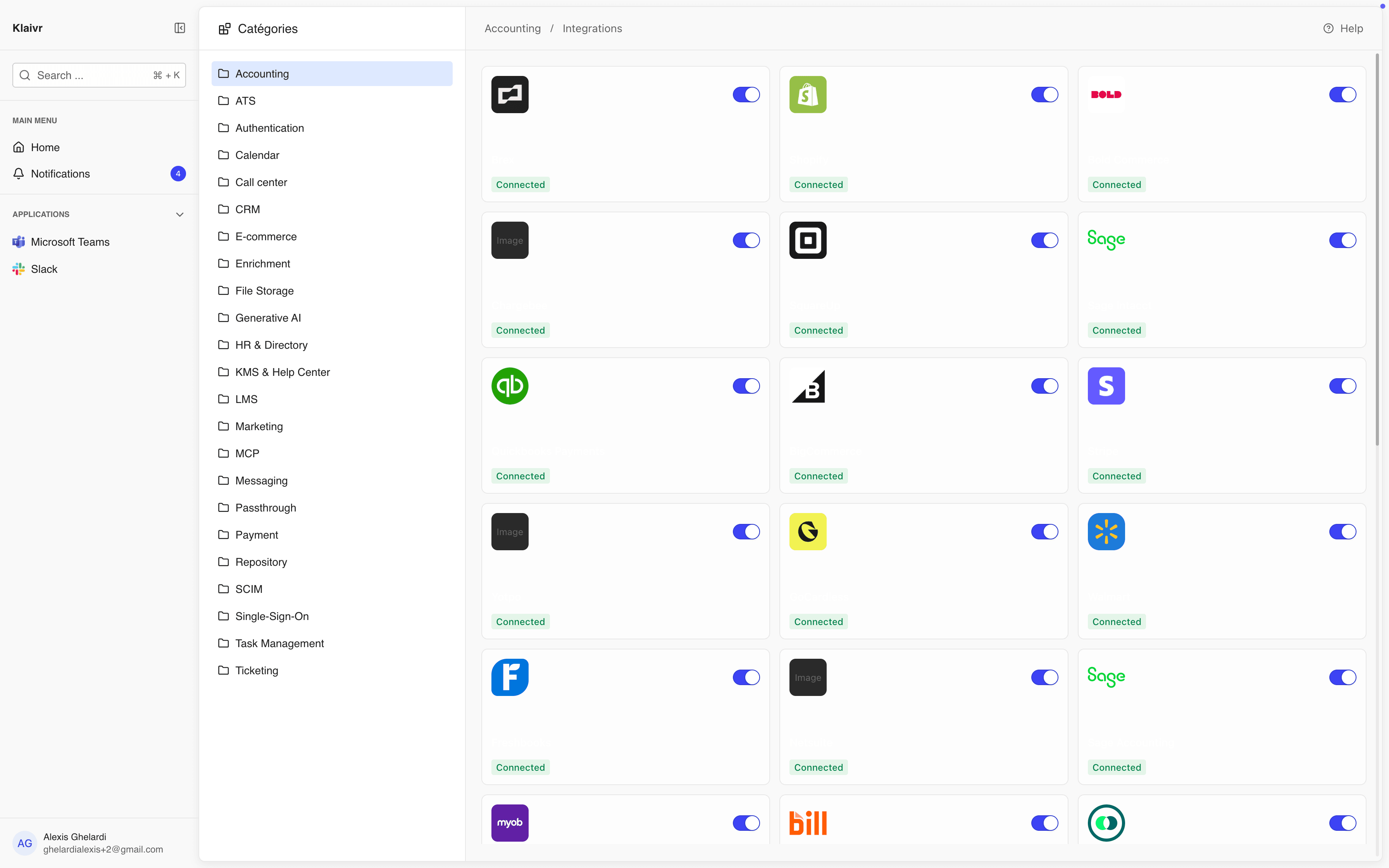Open the Single-Sign-On category

(332, 616)
